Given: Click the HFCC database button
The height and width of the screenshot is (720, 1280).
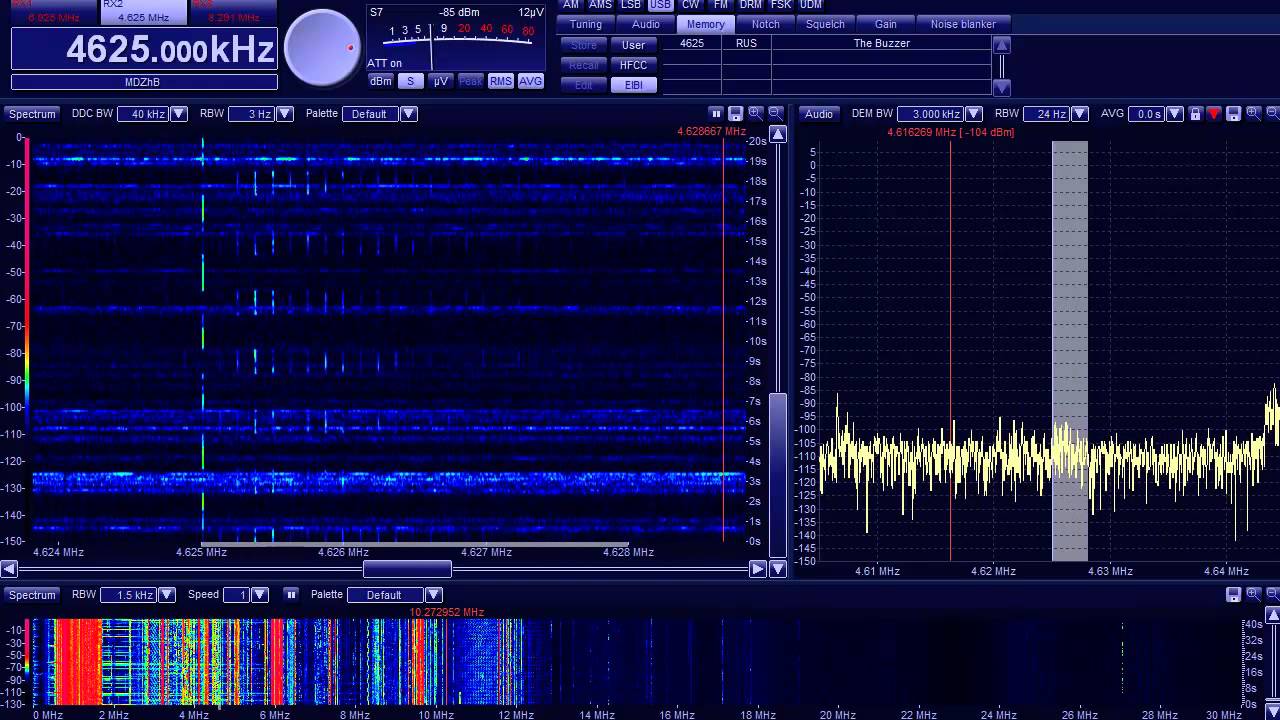Looking at the screenshot, I should point(633,65).
